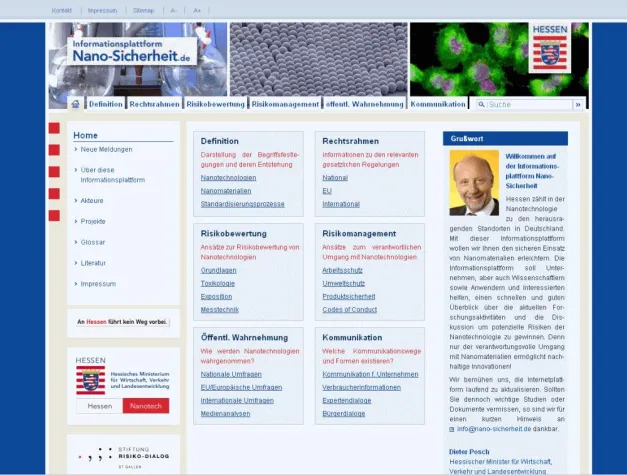Expand the Neue Meldungen sidebar item

click(x=106, y=149)
